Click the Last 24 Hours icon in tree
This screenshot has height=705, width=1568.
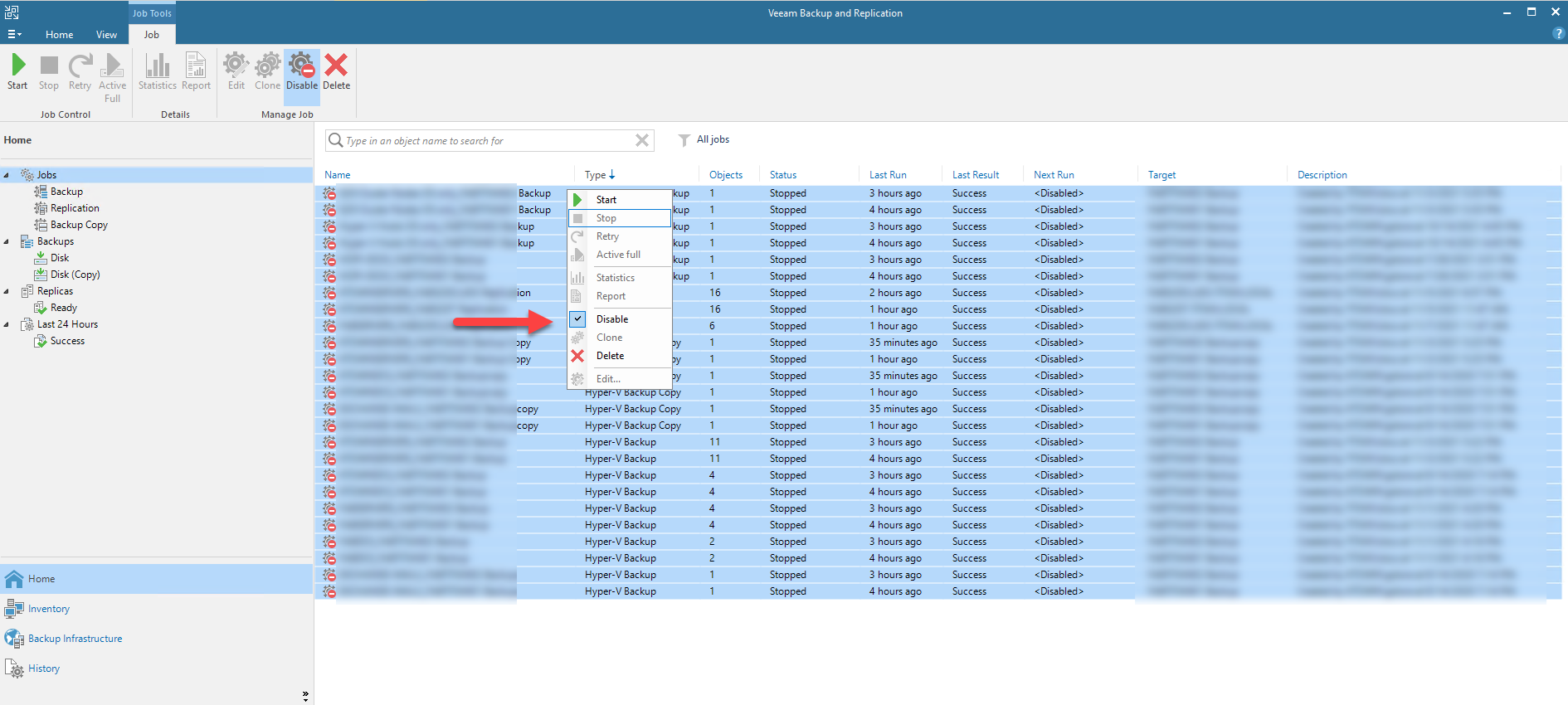[x=27, y=324]
